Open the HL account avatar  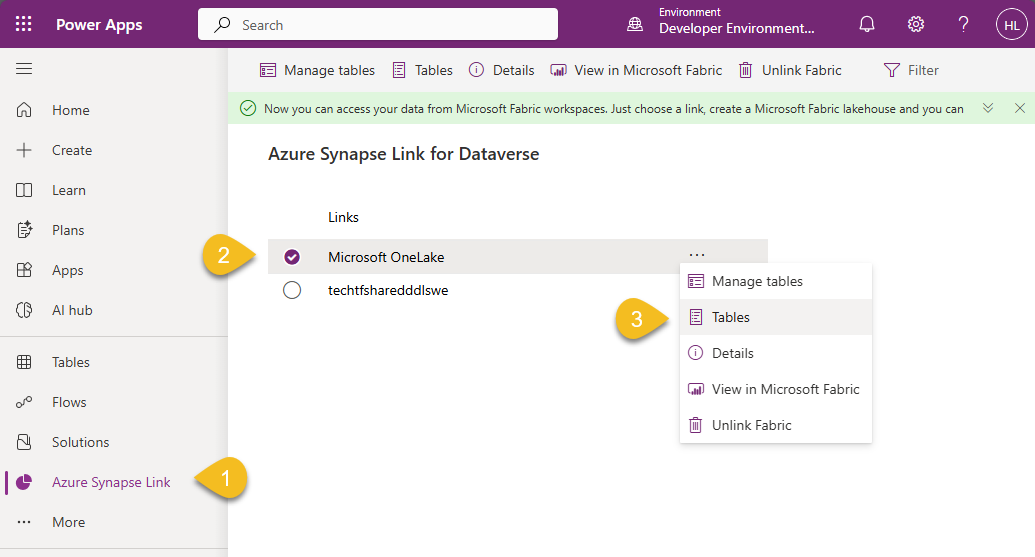[1011, 24]
